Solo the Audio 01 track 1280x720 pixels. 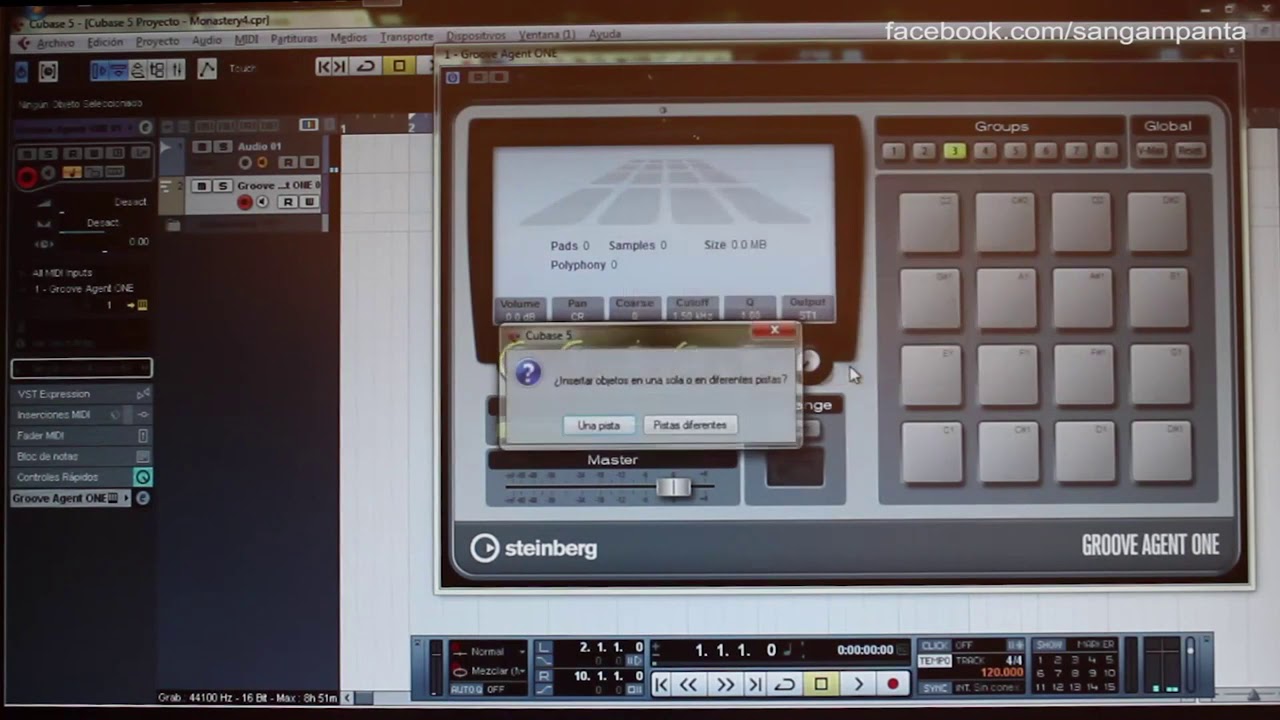pyautogui.click(x=222, y=147)
